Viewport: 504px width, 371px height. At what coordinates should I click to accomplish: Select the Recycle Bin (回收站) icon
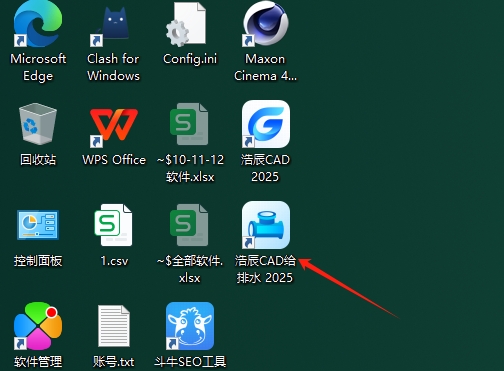[x=38, y=124]
